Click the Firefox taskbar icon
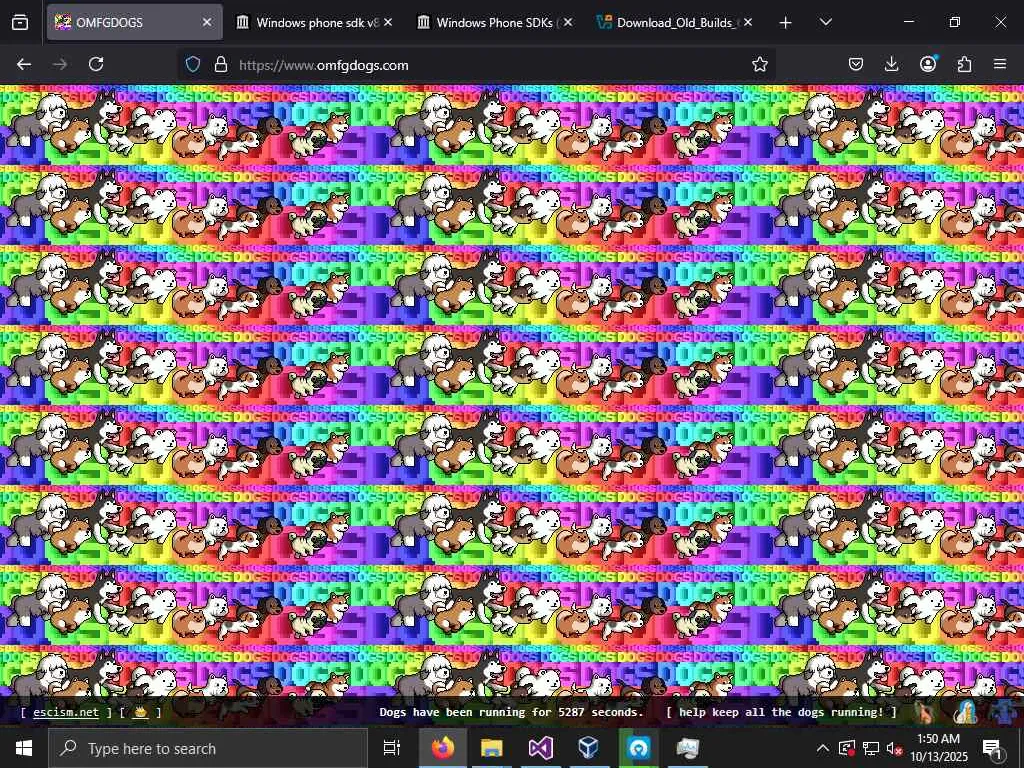The image size is (1024, 768). pos(442,748)
